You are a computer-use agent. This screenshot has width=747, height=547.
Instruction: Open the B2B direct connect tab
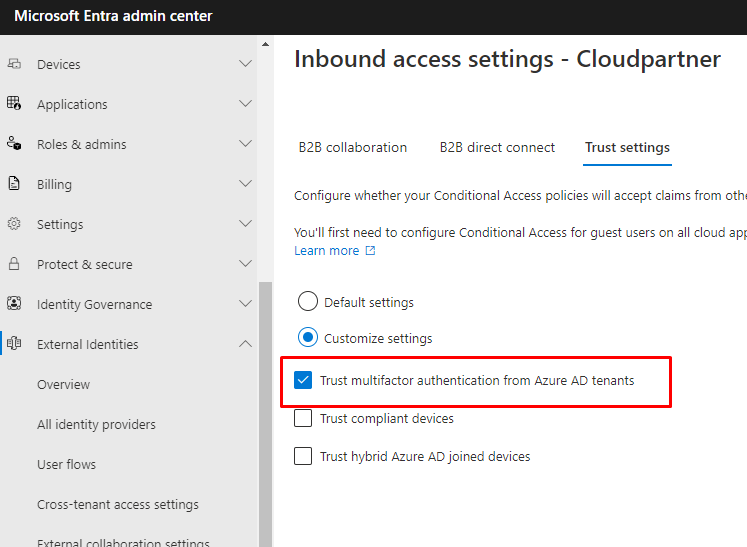tap(497, 147)
